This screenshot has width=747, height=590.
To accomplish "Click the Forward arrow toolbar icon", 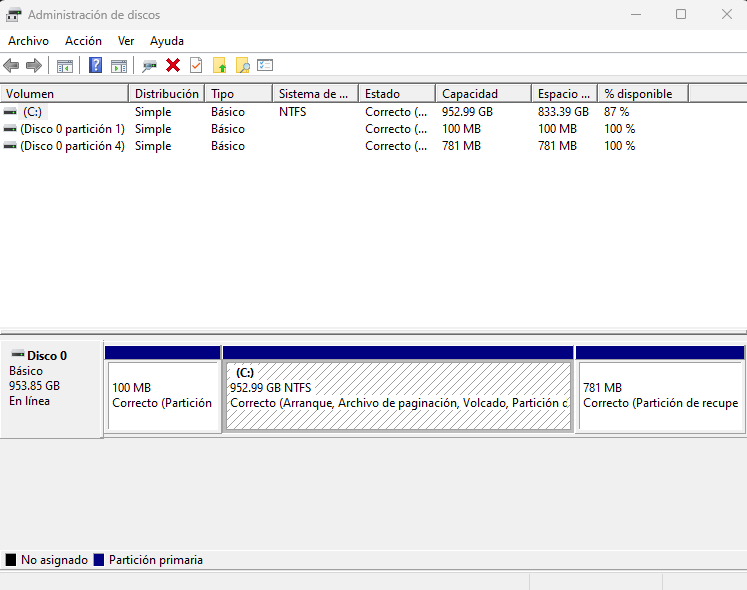I will tap(34, 65).
